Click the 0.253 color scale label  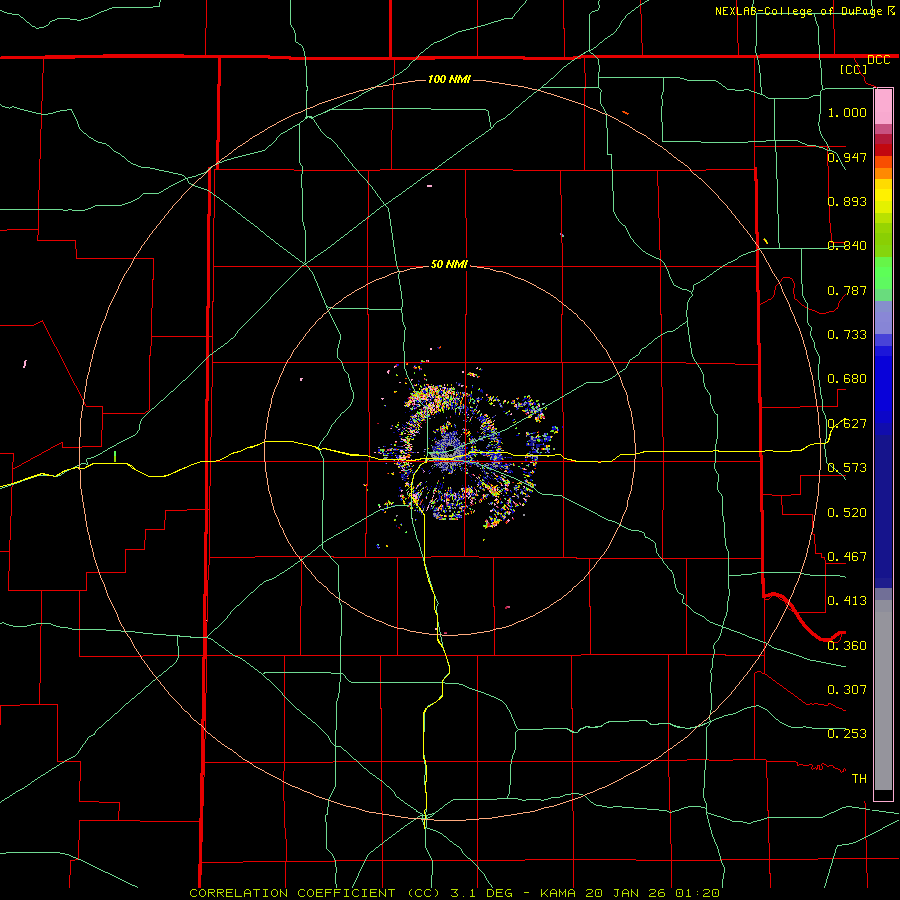click(847, 734)
